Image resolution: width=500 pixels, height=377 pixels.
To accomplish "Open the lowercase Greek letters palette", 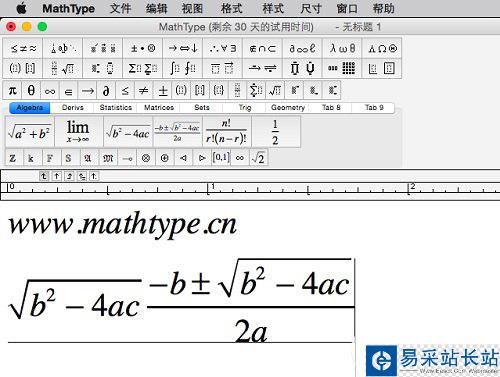I will pyautogui.click(x=342, y=49).
